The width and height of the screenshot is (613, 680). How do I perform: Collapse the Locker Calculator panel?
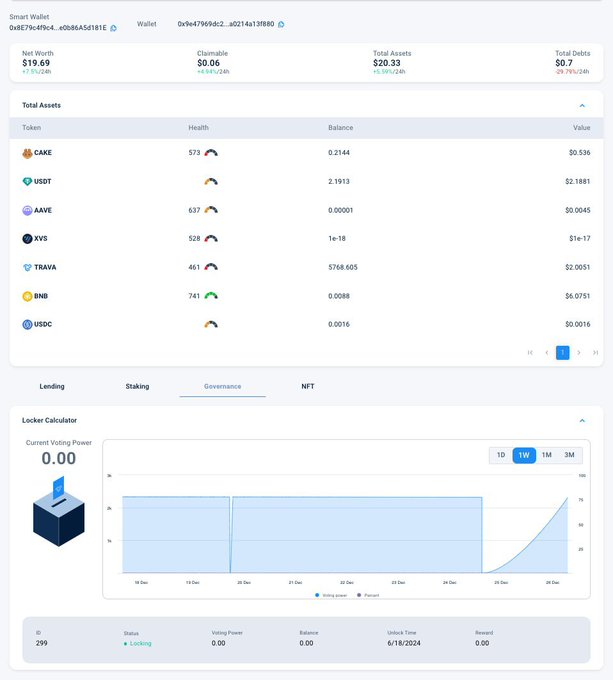coord(582,421)
